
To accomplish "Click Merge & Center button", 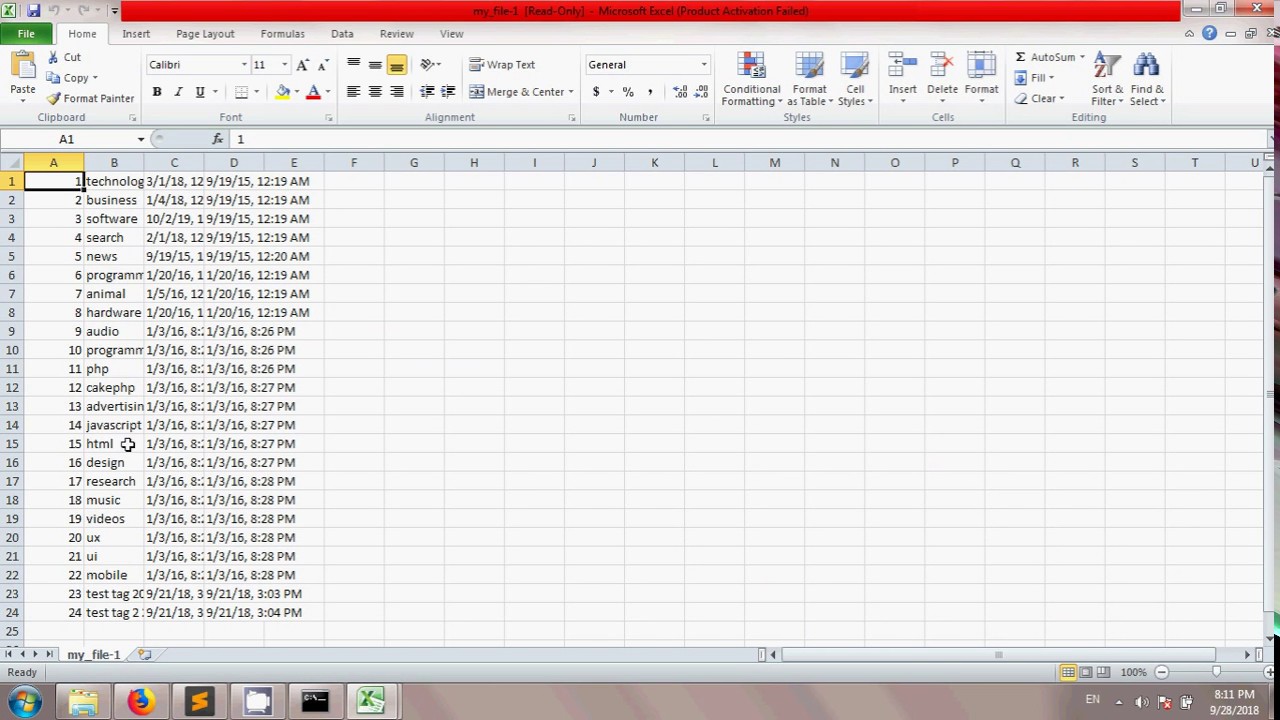I will pyautogui.click(x=517, y=92).
